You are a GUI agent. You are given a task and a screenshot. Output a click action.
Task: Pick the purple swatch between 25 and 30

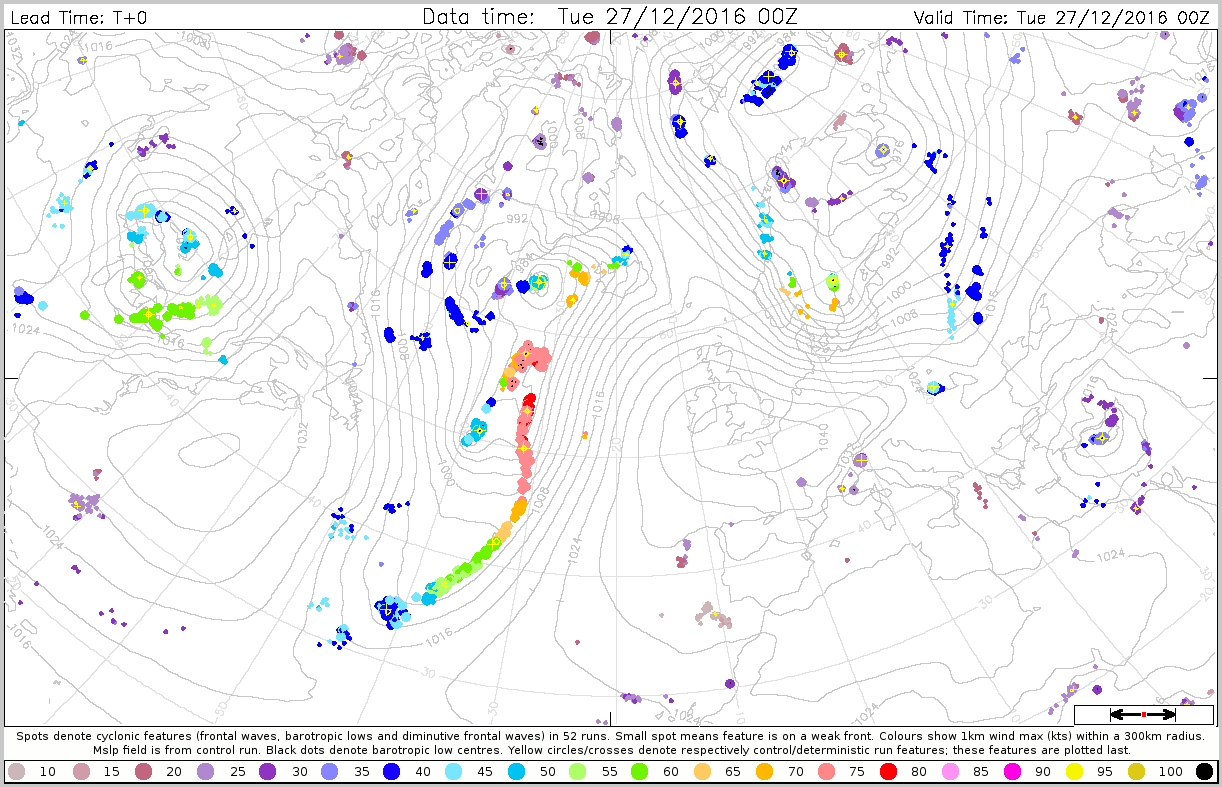pos(268,772)
